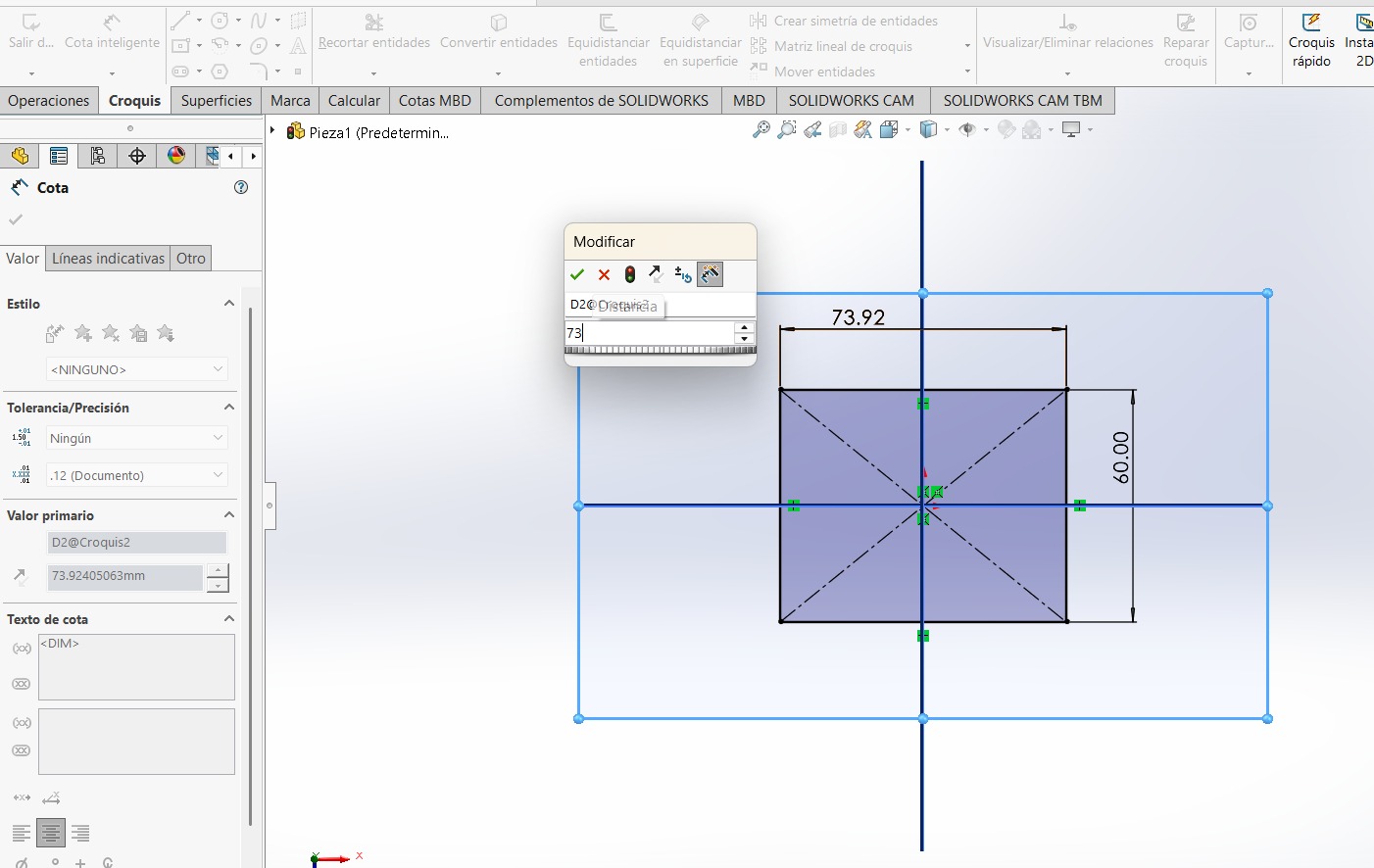
Task: Click the primary value 73.92405063mm field
Action: 125,576
